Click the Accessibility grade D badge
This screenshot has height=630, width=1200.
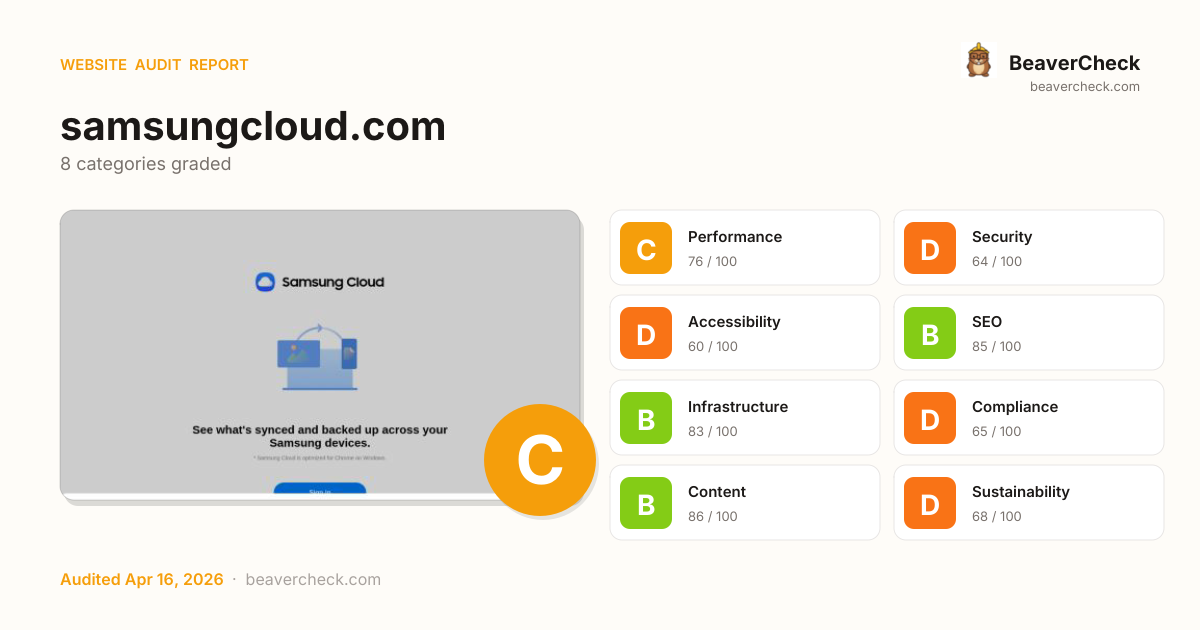(646, 333)
